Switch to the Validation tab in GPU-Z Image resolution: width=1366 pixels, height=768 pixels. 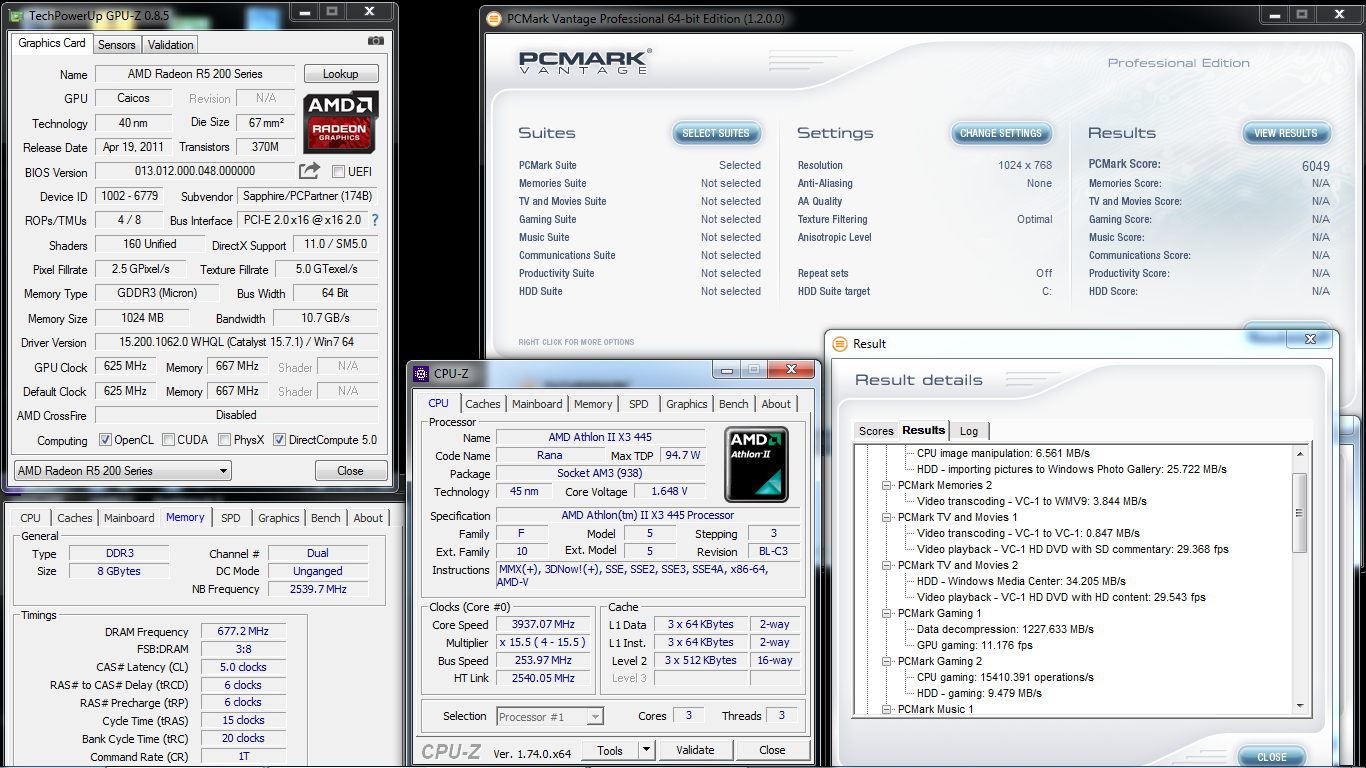171,45
